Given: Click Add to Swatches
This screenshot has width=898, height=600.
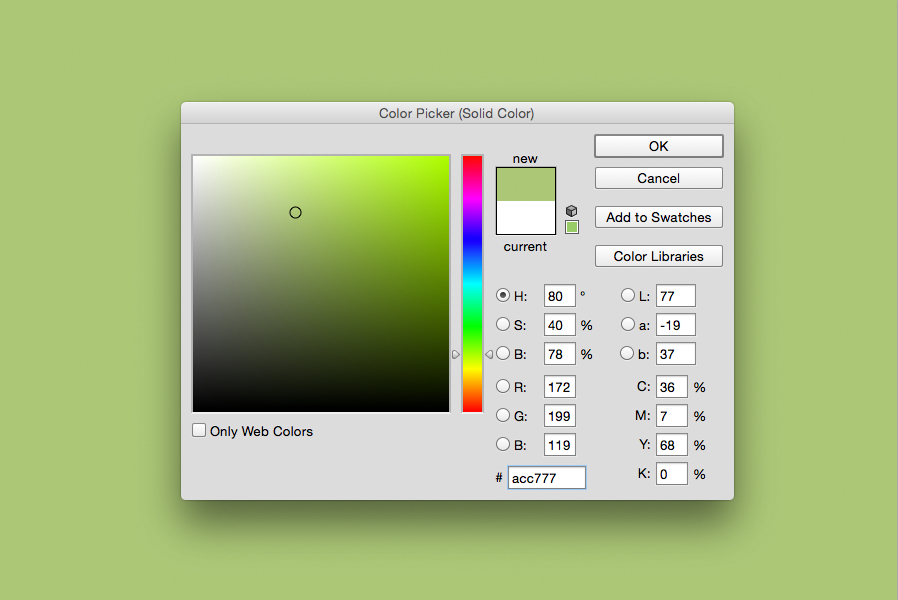Looking at the screenshot, I should coord(658,217).
